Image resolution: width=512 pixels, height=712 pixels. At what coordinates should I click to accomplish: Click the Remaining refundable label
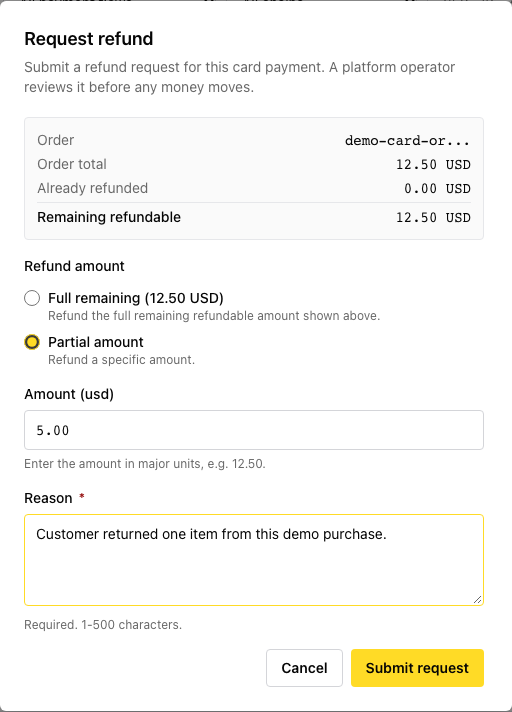[x=109, y=218]
